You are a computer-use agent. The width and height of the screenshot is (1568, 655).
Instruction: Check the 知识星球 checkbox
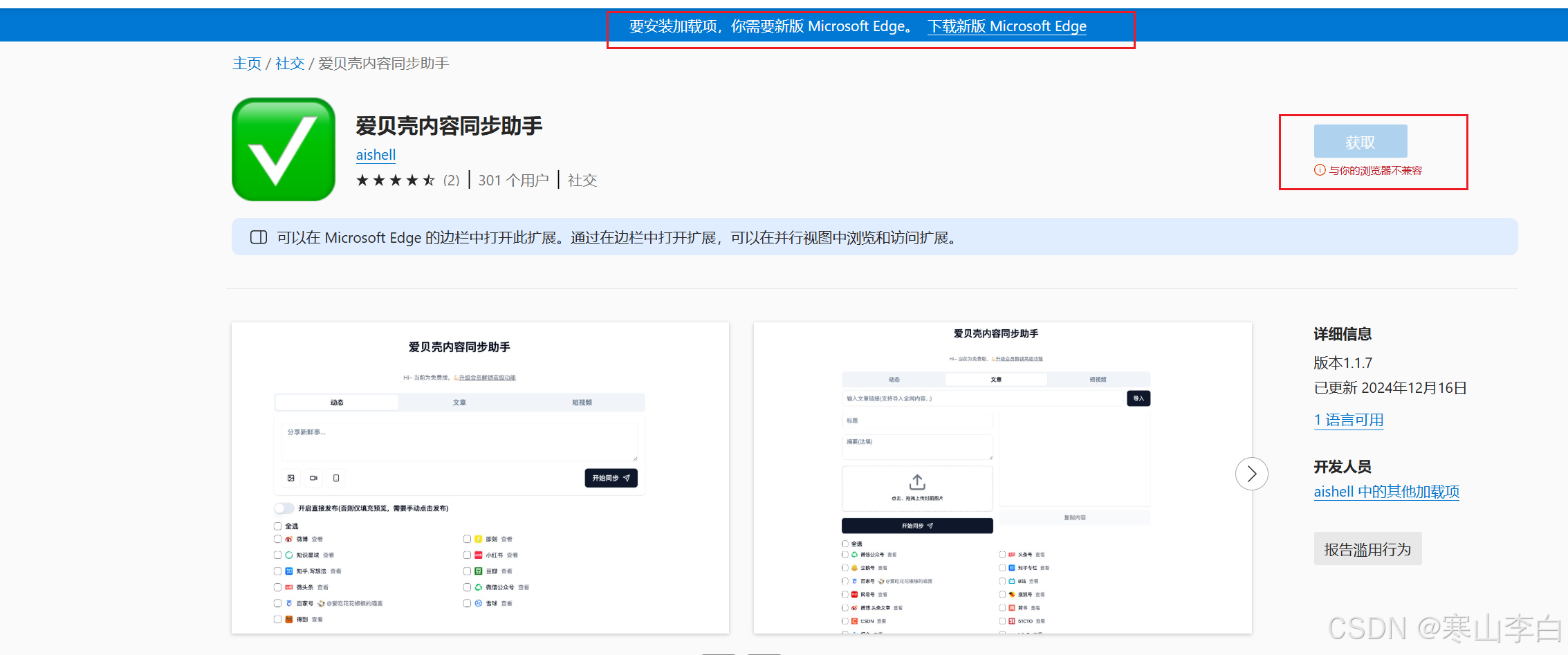(277, 555)
